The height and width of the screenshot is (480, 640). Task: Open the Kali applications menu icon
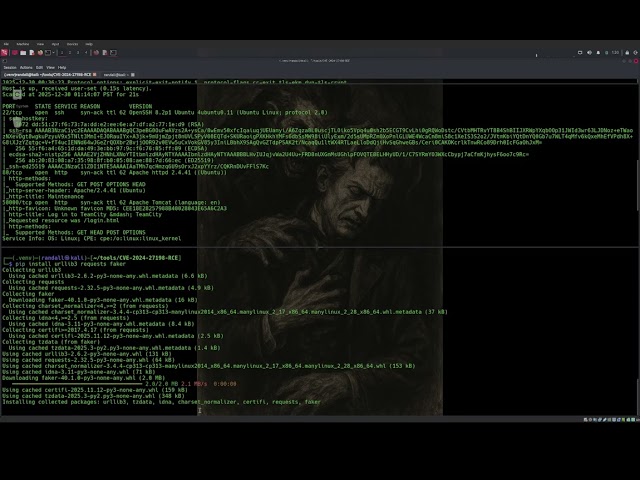point(4,52)
